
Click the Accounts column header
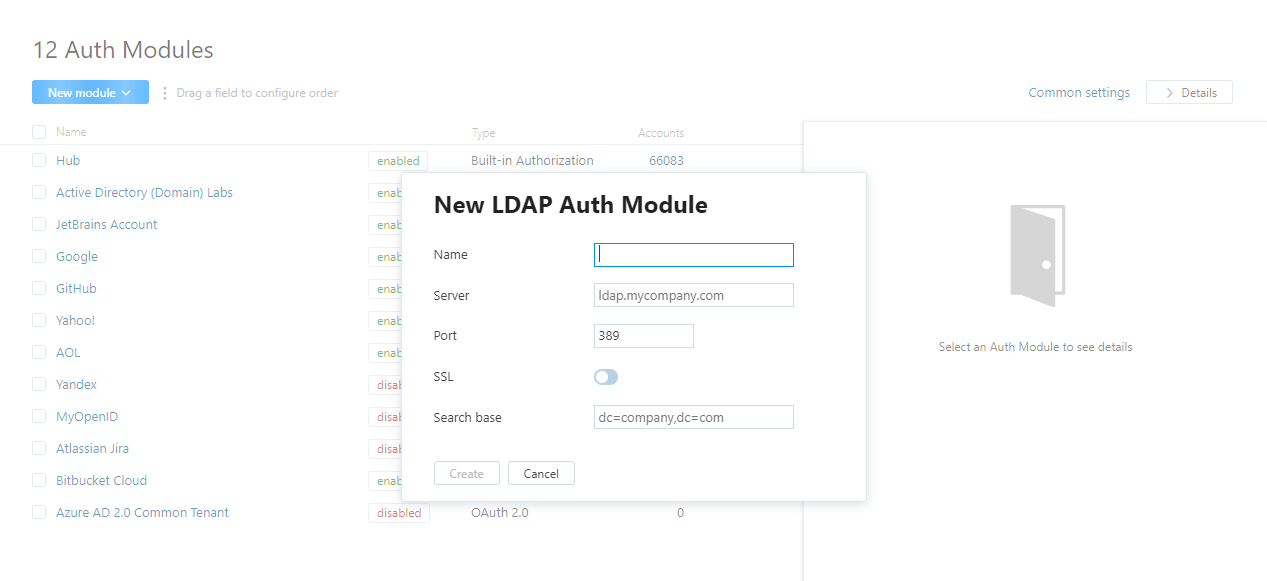coord(661,132)
